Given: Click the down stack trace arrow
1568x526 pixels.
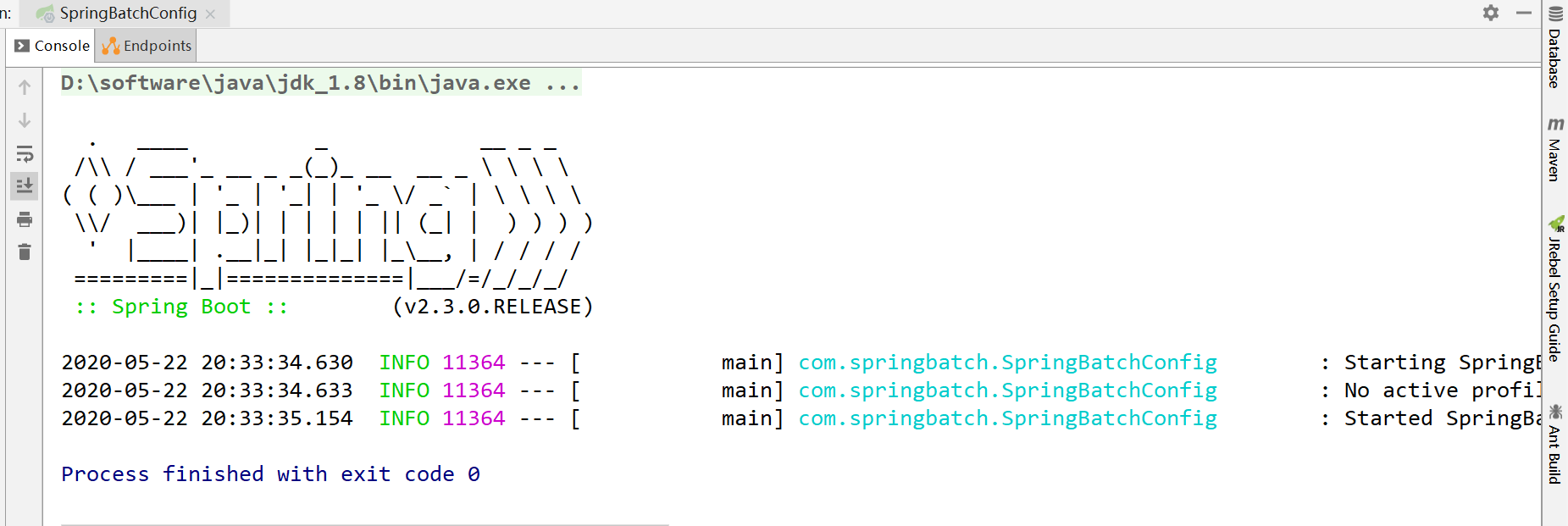Looking at the screenshot, I should [x=25, y=120].
